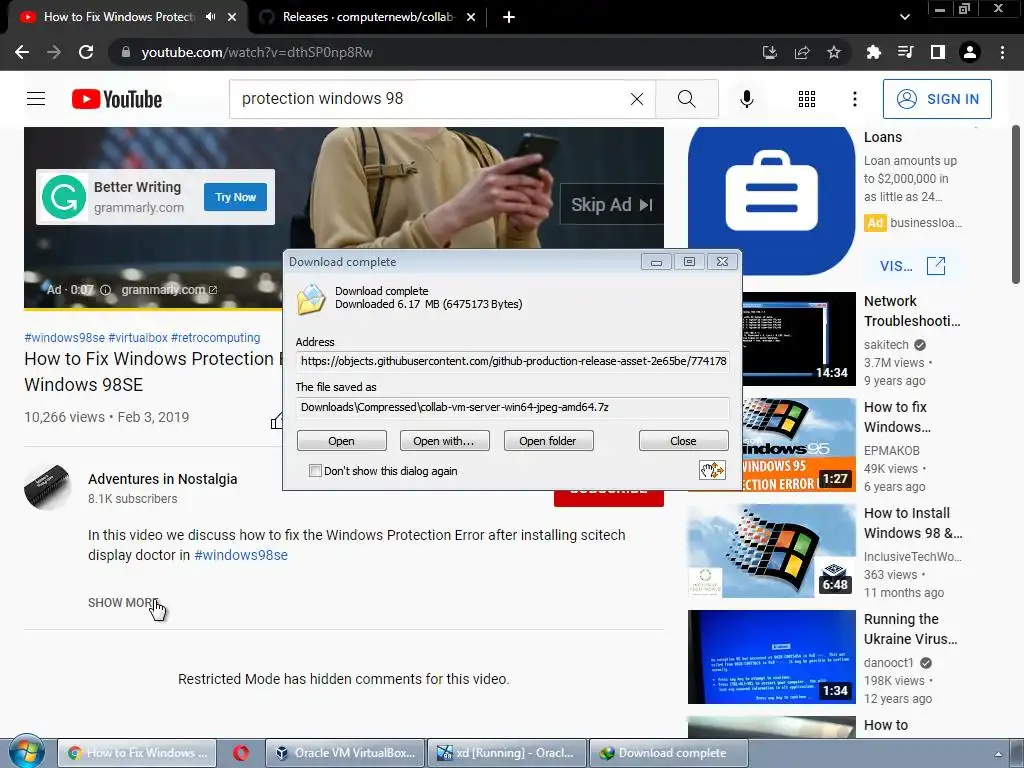The height and width of the screenshot is (768, 1024).
Task: Click the Skip Ad button
Action: click(612, 204)
